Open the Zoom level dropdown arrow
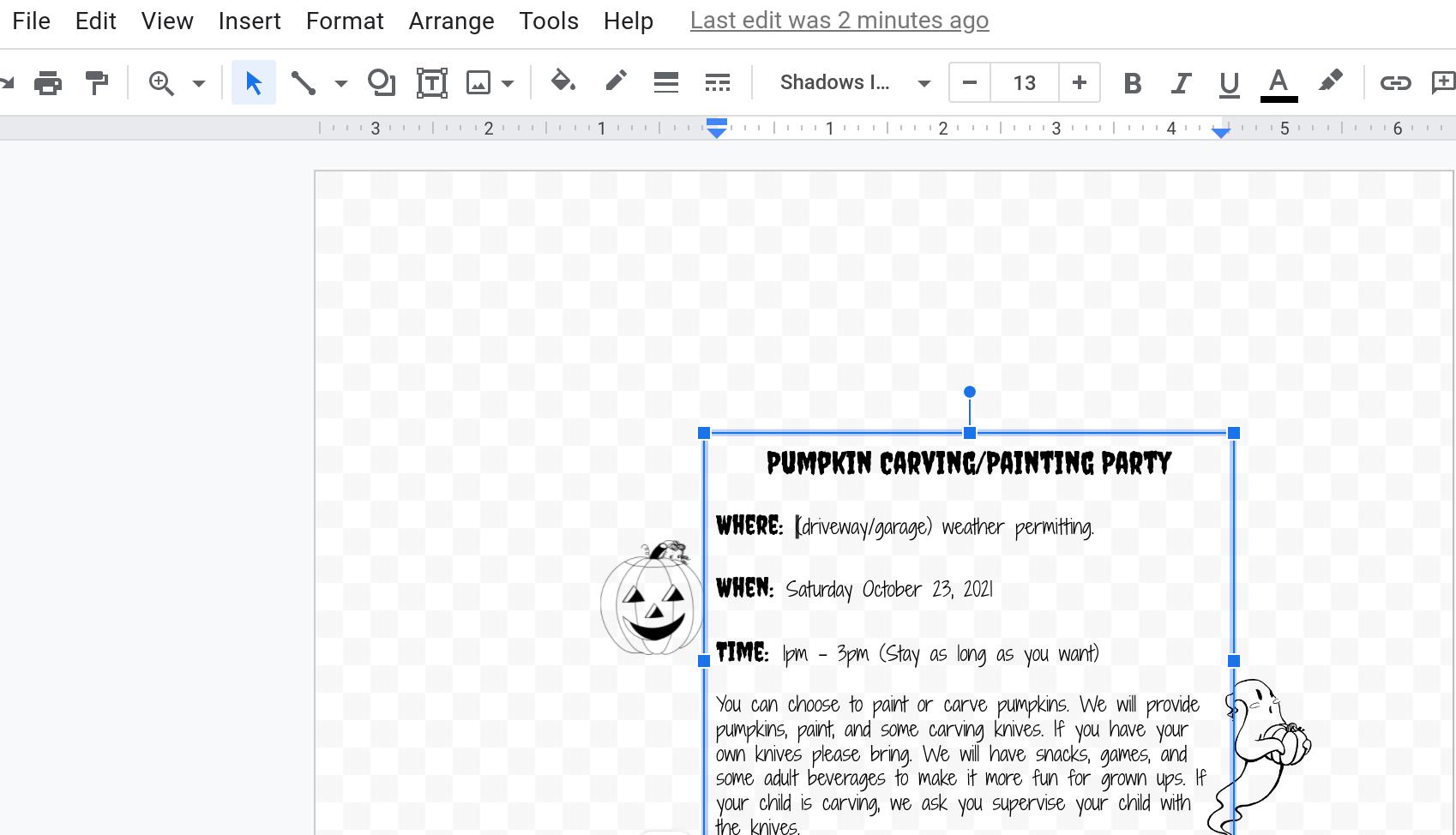The image size is (1456, 835). coord(199,83)
